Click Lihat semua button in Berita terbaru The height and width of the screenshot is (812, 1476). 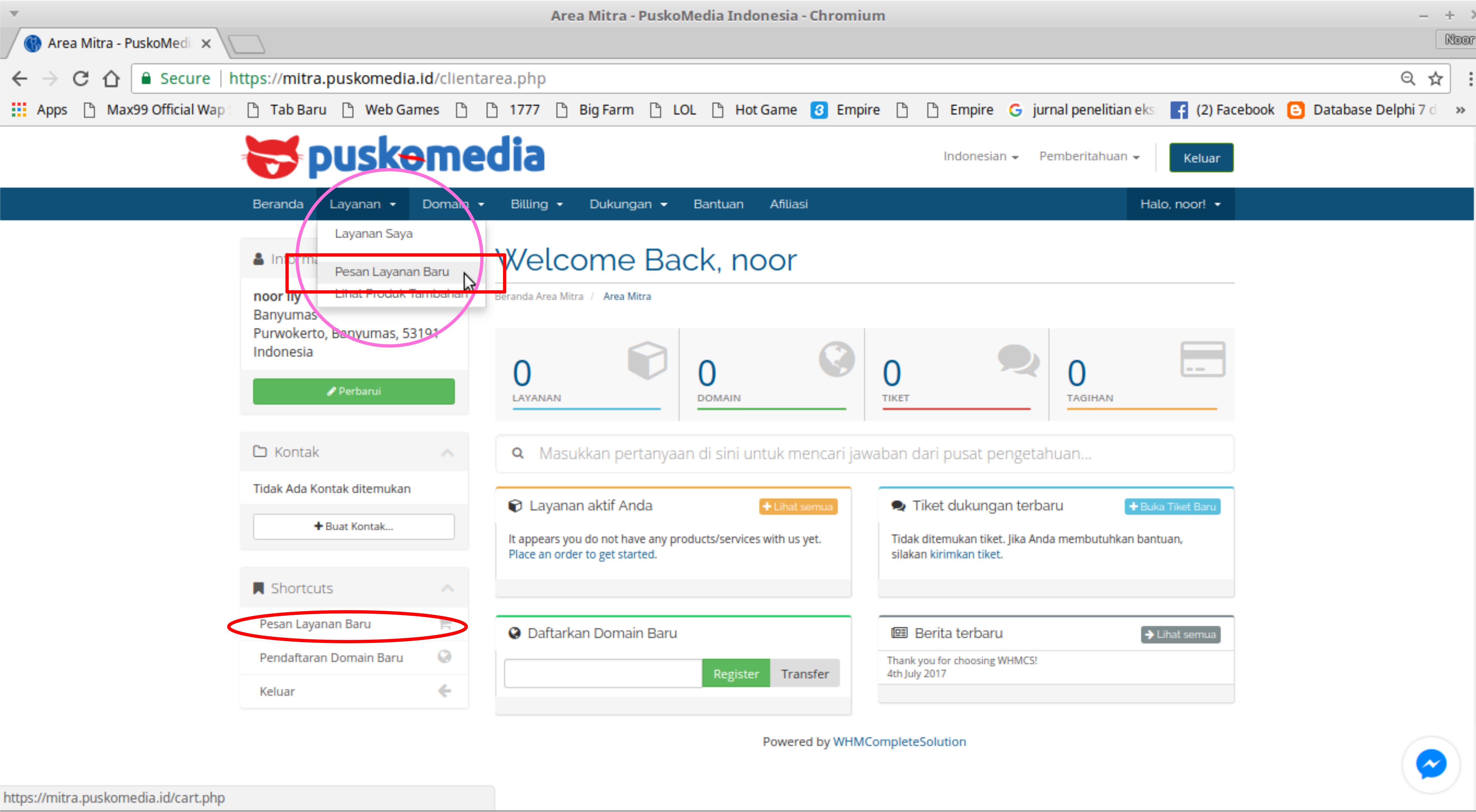point(1180,634)
